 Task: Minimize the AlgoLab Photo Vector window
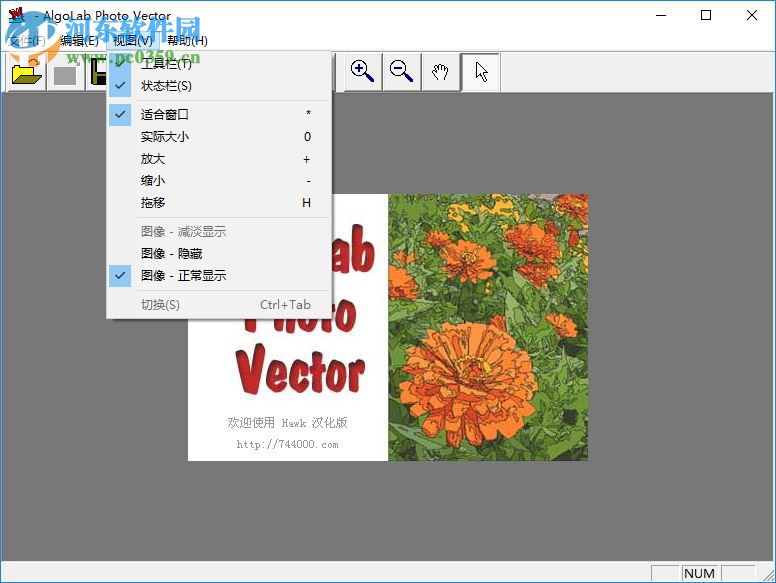pyautogui.click(x=661, y=15)
